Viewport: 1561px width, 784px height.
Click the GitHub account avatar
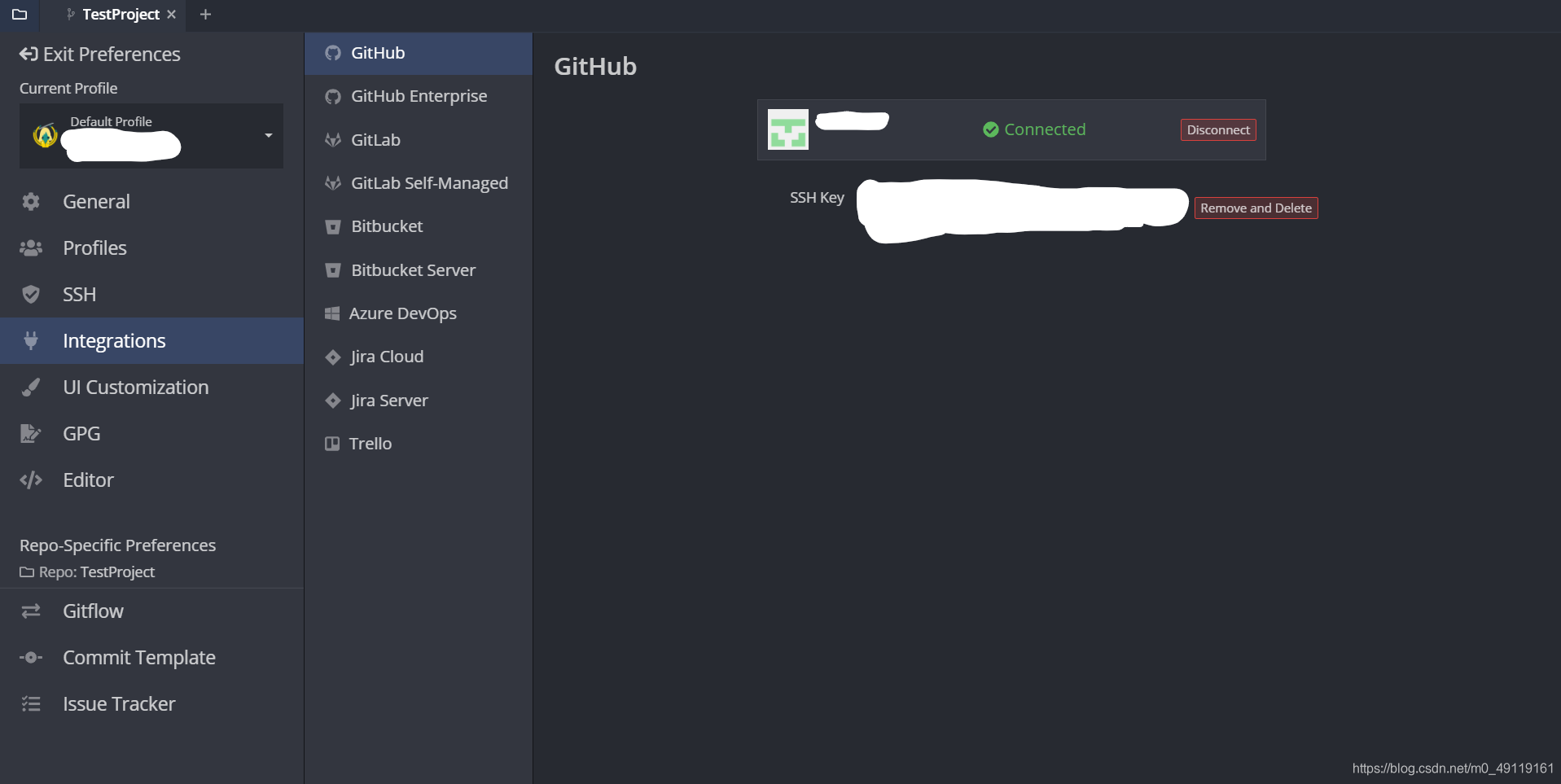(x=788, y=129)
